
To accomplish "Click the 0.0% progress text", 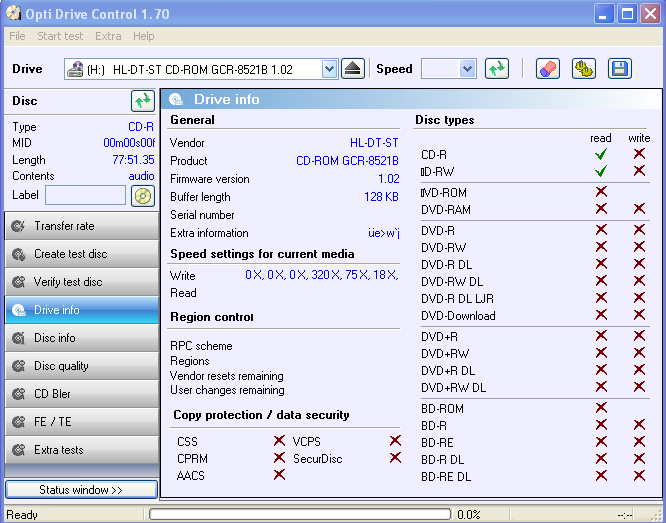I will point(469,515).
